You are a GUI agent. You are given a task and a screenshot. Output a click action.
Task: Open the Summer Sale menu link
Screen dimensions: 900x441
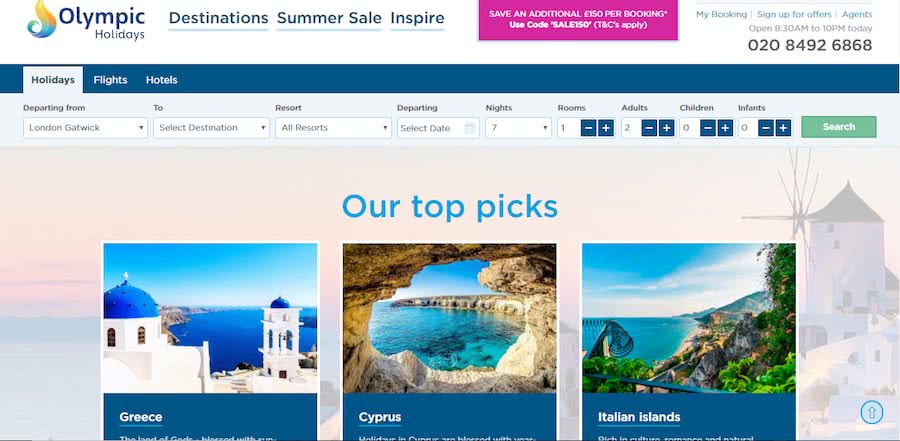coord(329,18)
